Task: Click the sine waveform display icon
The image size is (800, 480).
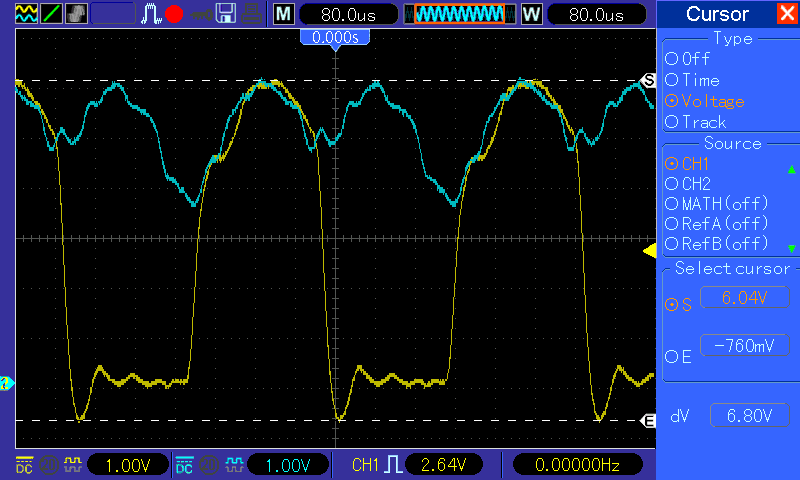Action: [26, 14]
